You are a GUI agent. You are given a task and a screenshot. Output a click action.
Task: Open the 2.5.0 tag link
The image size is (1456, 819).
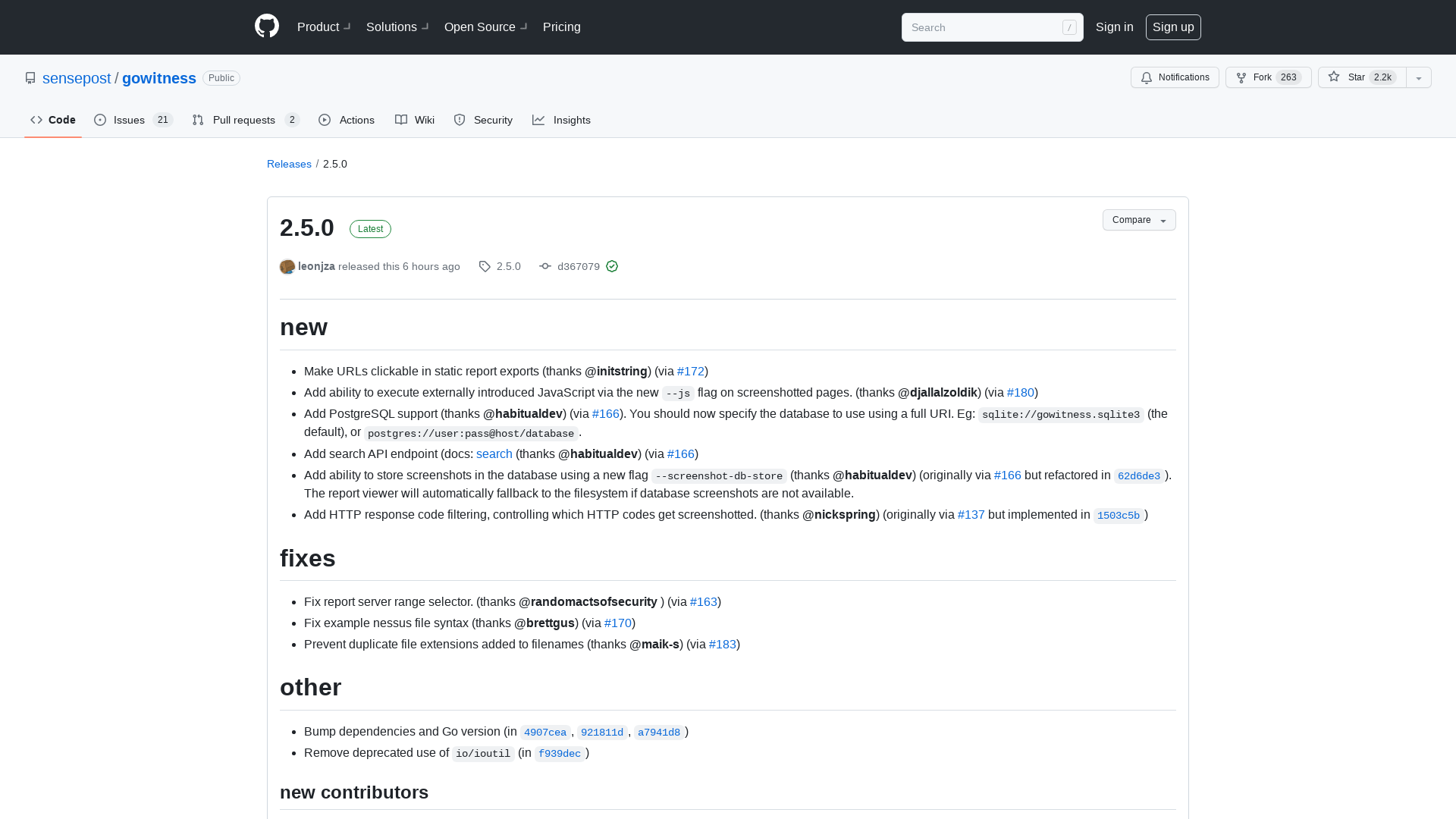tap(500, 266)
